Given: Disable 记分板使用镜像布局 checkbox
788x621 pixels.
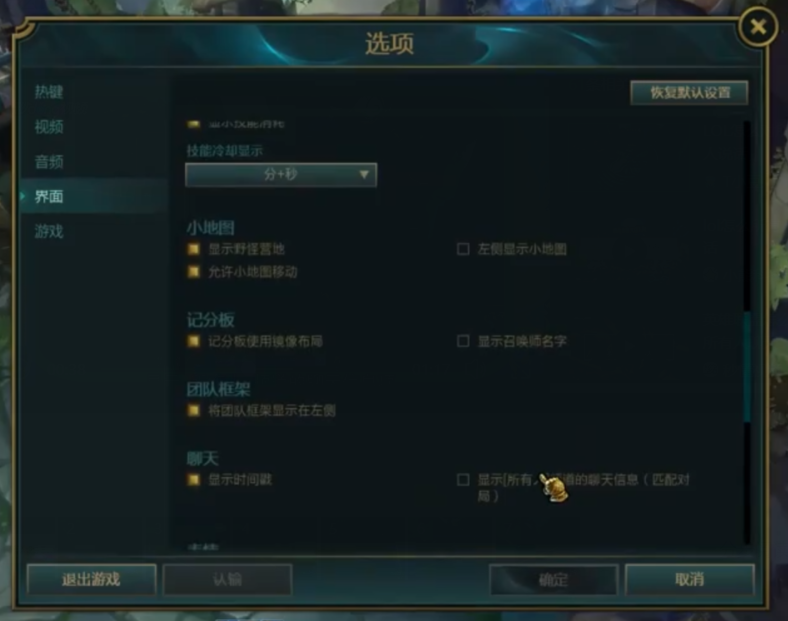Looking at the screenshot, I should 193,341.
